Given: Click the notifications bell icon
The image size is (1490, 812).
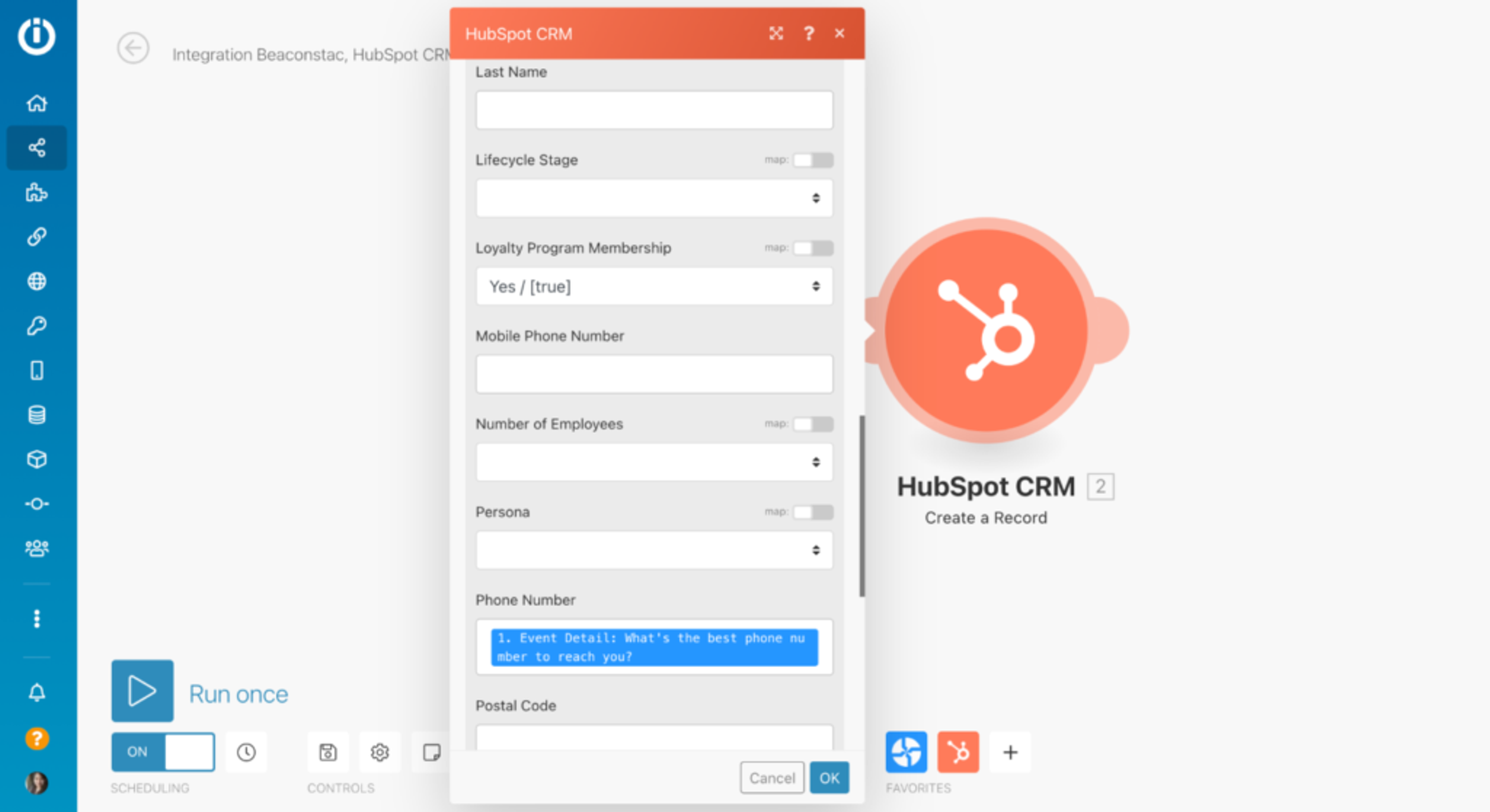Looking at the screenshot, I should [36, 692].
